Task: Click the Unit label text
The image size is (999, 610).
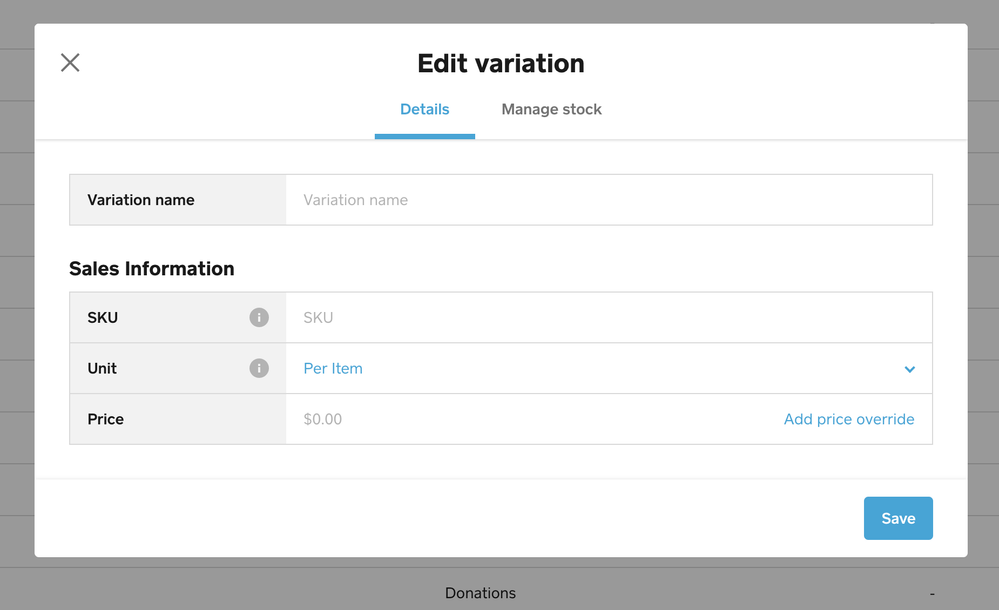Action: (x=102, y=369)
